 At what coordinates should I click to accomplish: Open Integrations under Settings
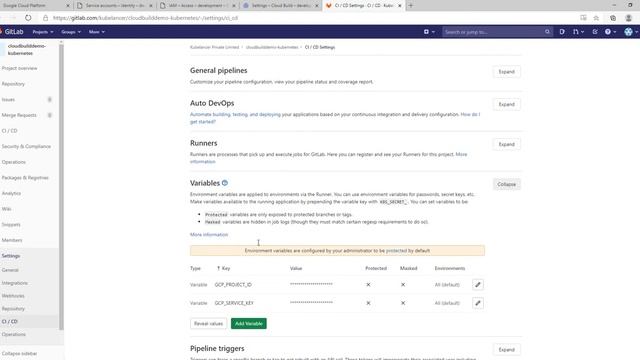(14, 283)
